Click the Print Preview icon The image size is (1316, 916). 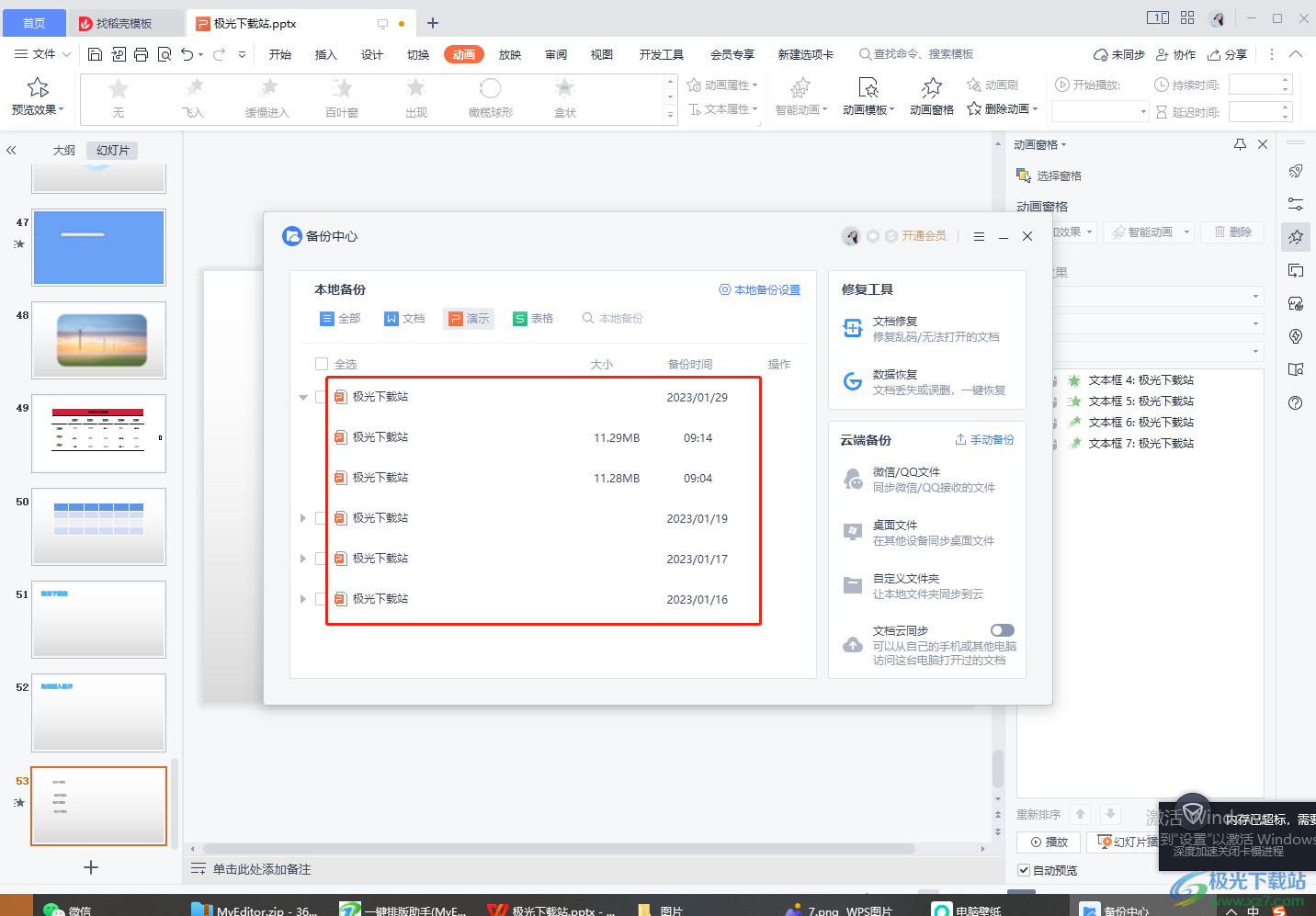tap(164, 54)
